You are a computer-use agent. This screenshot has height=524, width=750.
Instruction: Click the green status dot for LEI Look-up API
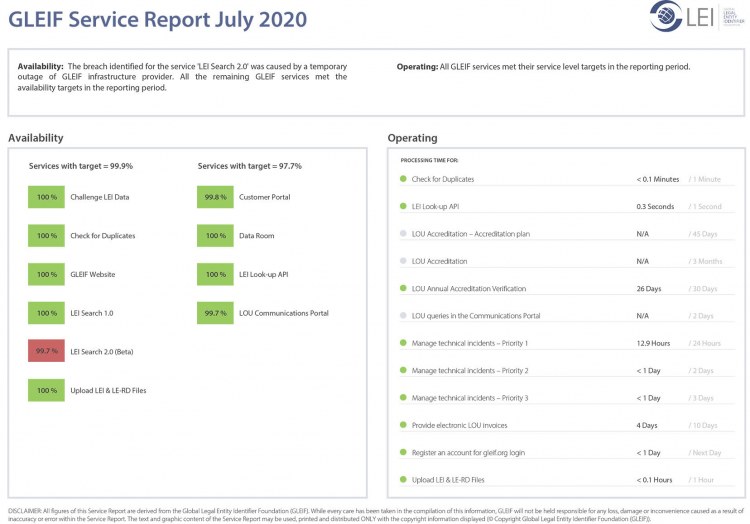pyautogui.click(x=403, y=206)
